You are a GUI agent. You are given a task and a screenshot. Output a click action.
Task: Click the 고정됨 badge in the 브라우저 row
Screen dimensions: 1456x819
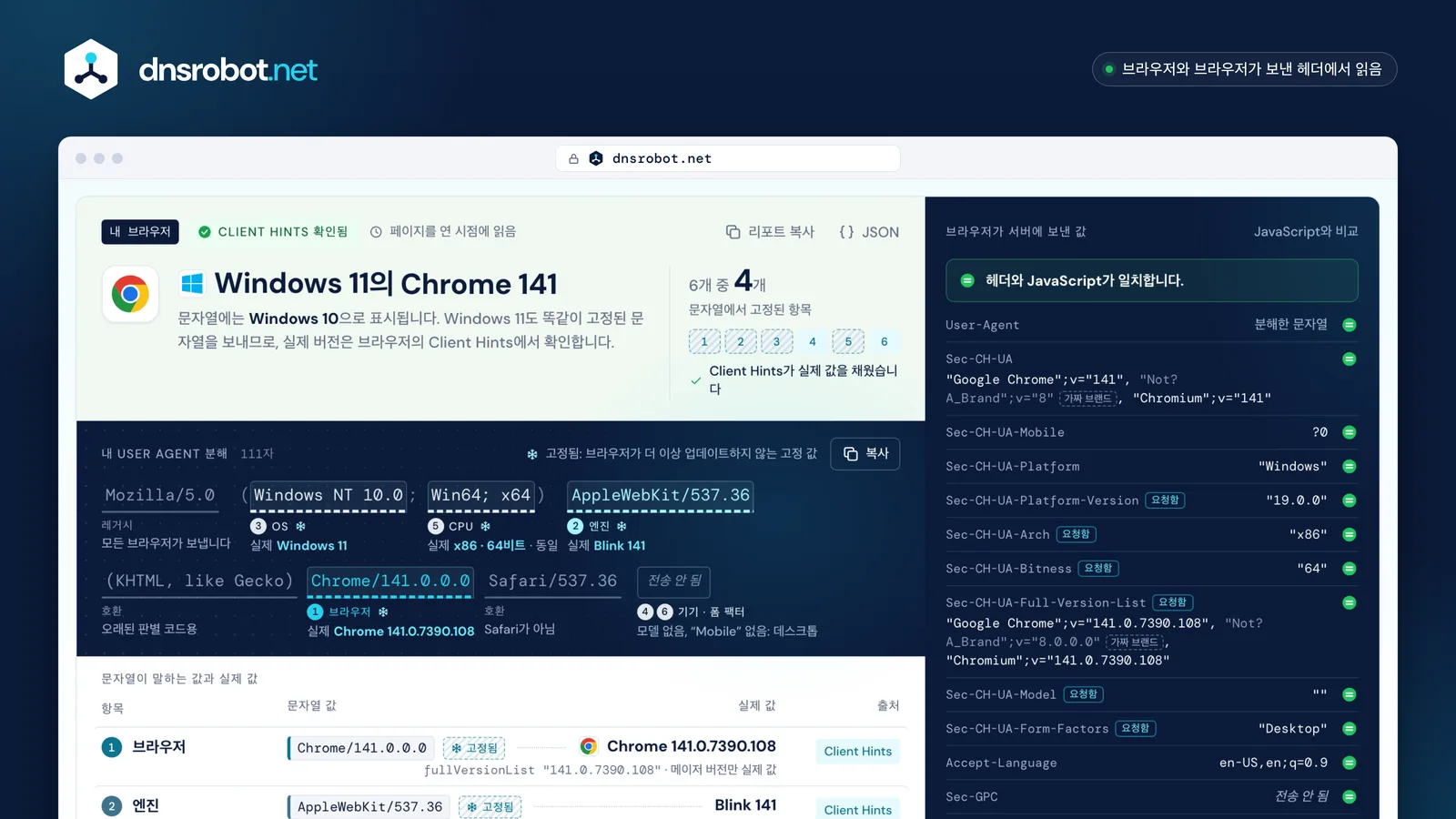[x=474, y=748]
